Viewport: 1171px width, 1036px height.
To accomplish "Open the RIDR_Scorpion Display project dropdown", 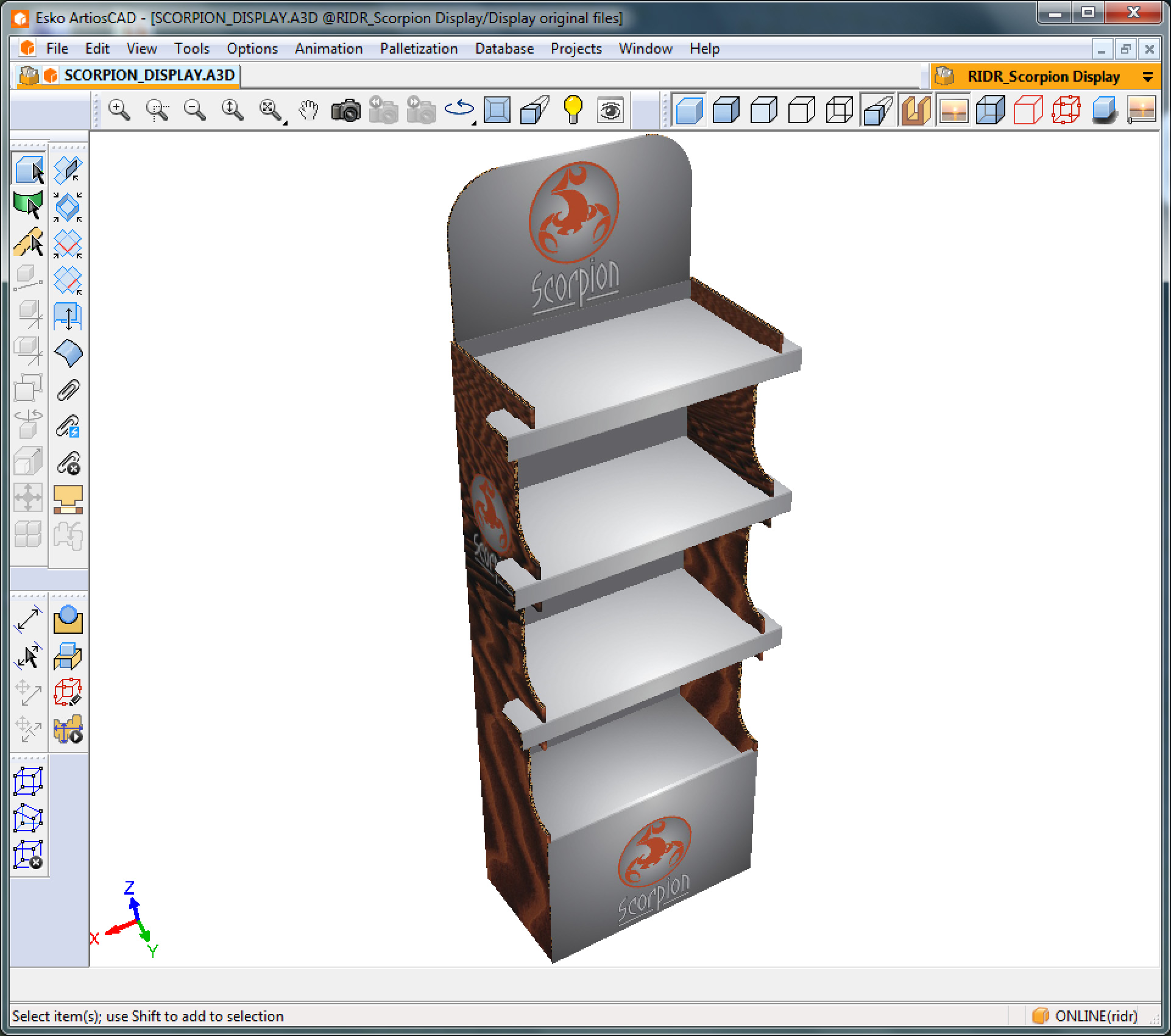I will tap(1148, 76).
